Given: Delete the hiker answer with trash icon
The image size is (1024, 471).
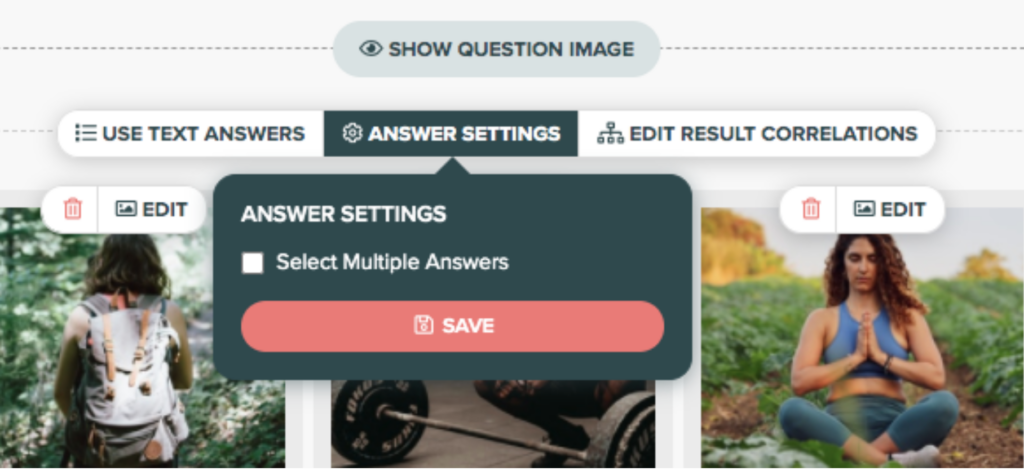Looking at the screenshot, I should pyautogui.click(x=72, y=210).
